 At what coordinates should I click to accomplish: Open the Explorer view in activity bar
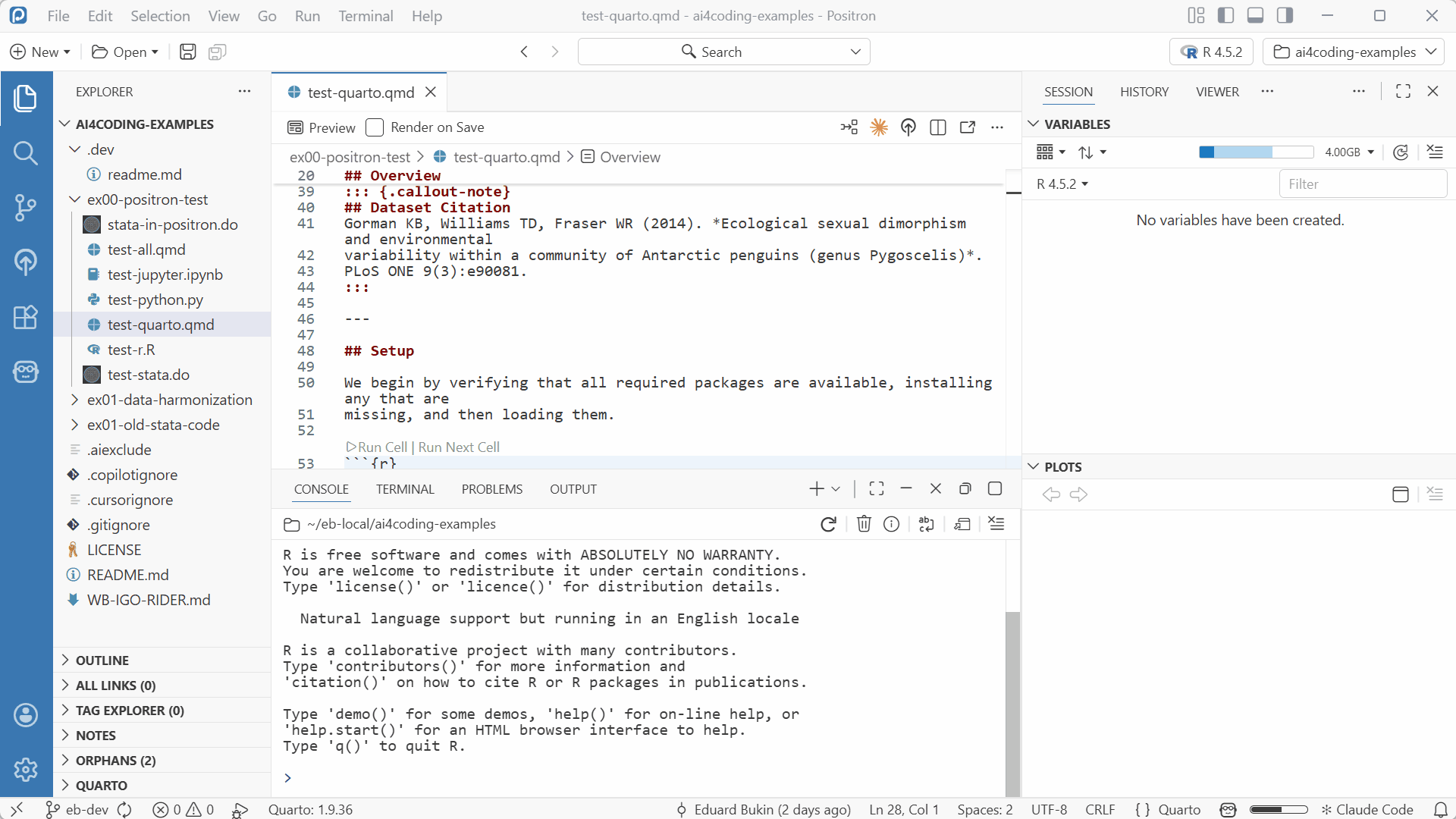[26, 98]
